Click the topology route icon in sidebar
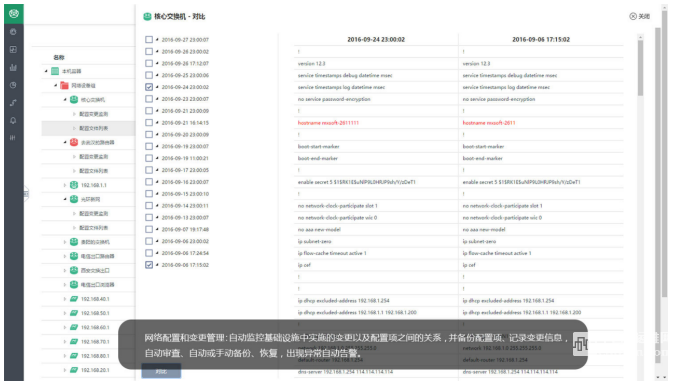The height and width of the screenshot is (384, 675). coord(13,103)
